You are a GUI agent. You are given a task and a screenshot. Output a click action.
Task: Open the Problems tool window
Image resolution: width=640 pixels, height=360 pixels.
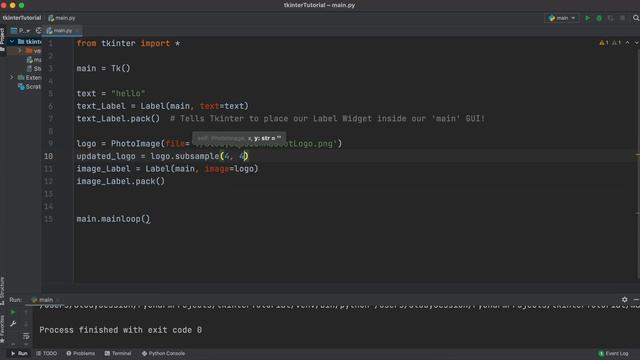80,353
